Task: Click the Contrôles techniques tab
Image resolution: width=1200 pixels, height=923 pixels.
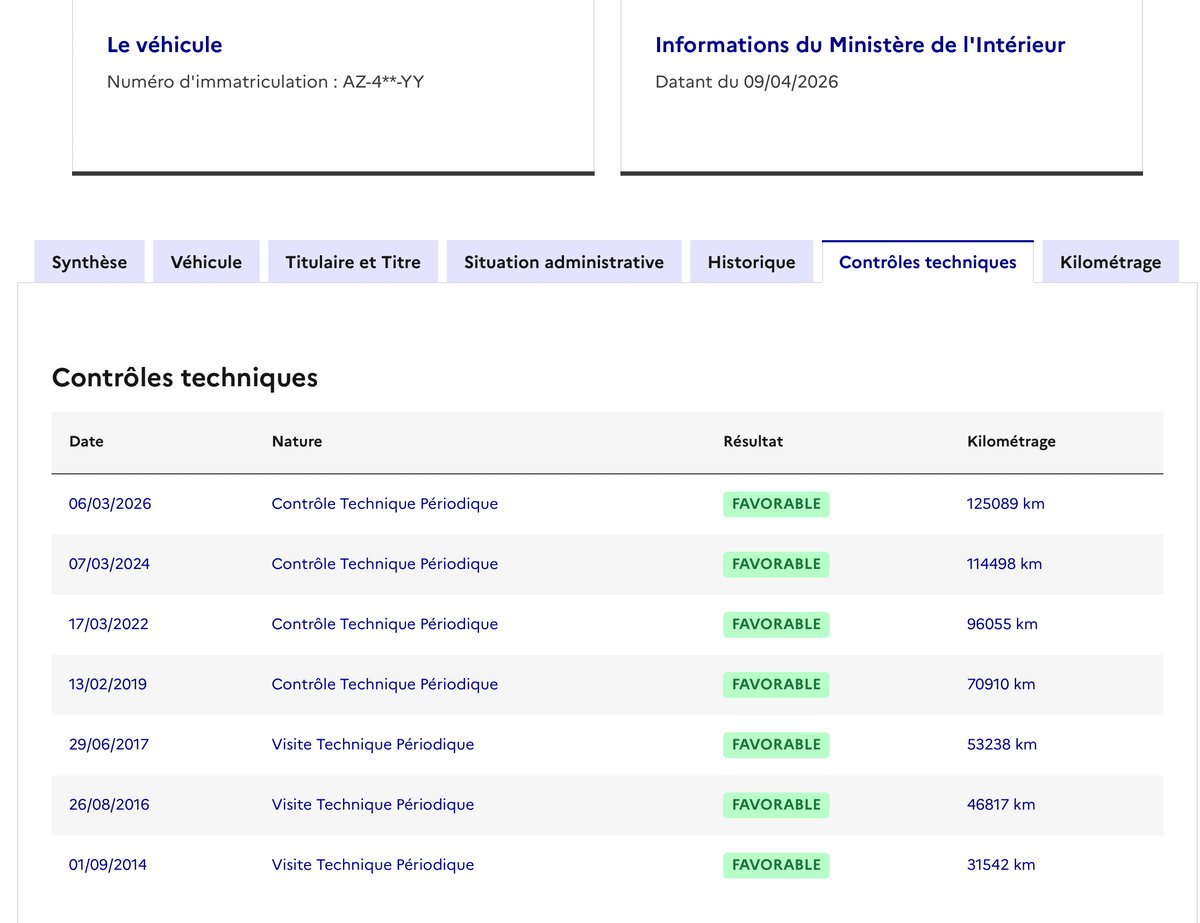Action: tap(927, 262)
